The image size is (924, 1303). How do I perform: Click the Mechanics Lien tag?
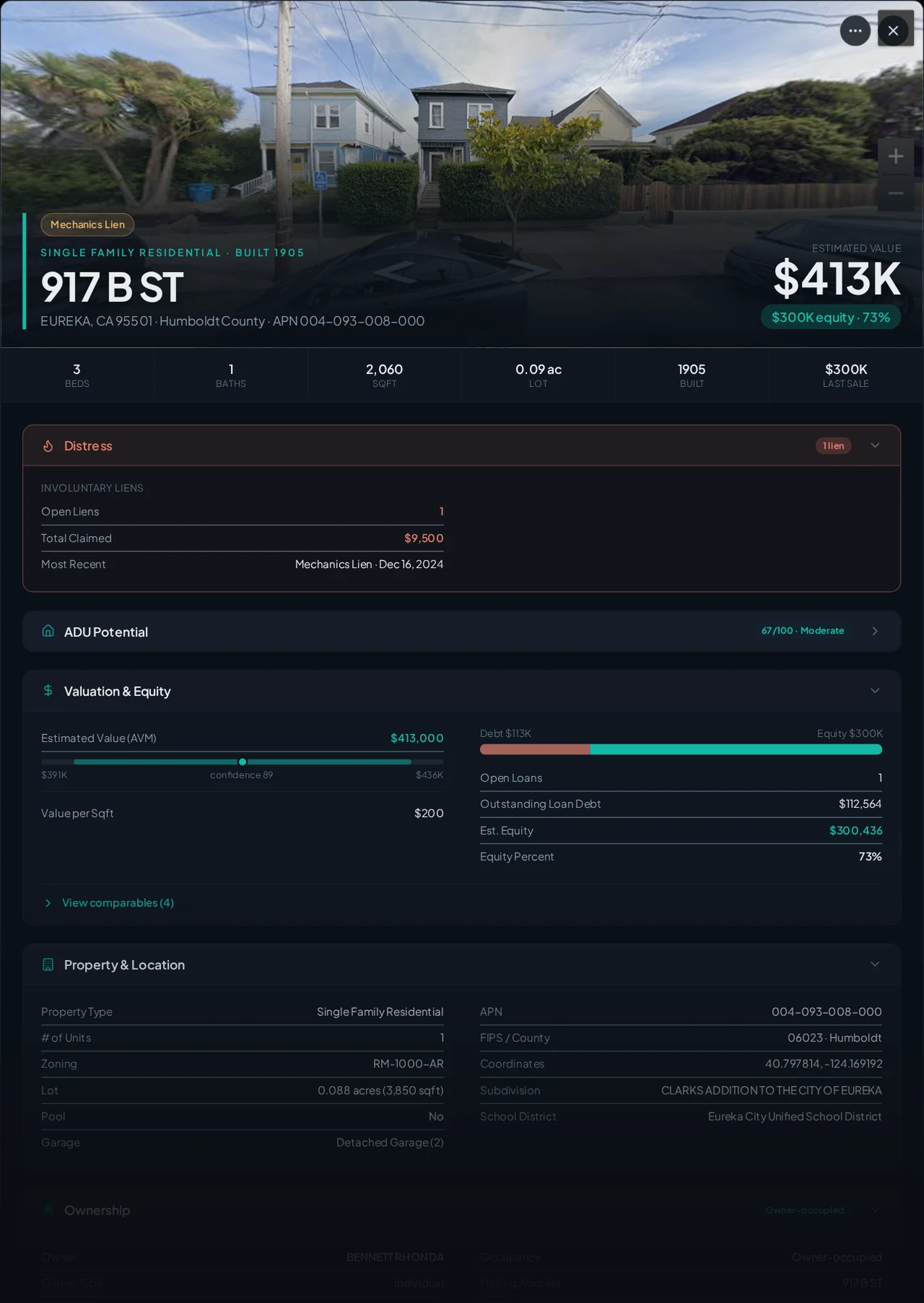point(87,225)
